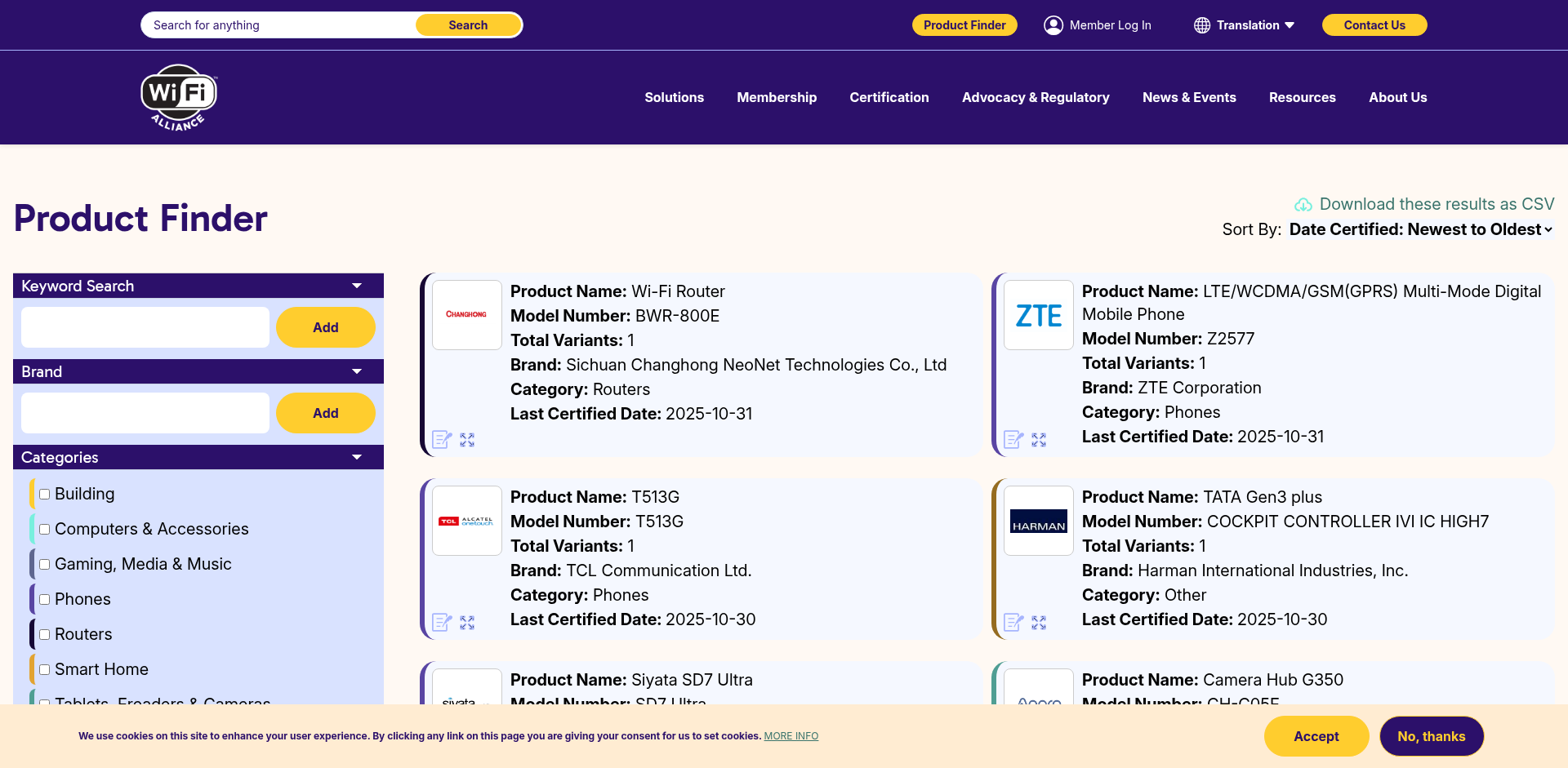Viewport: 1568px width, 768px height.
Task: Click the Brand filter text field
Action: coord(145,413)
